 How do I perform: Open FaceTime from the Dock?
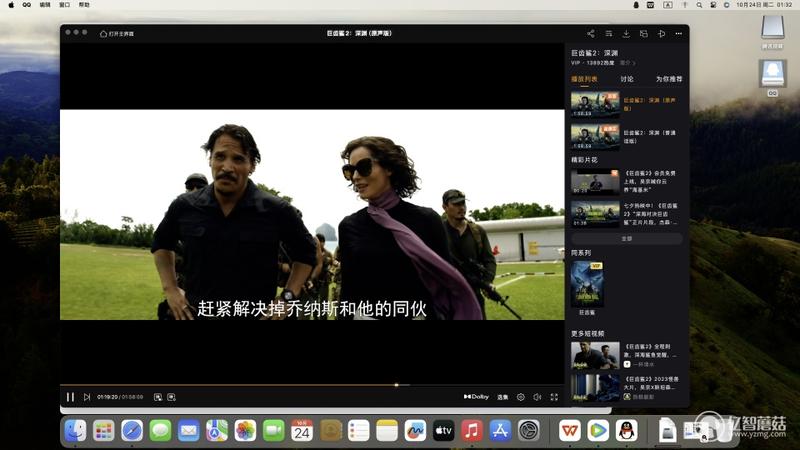(x=273, y=431)
